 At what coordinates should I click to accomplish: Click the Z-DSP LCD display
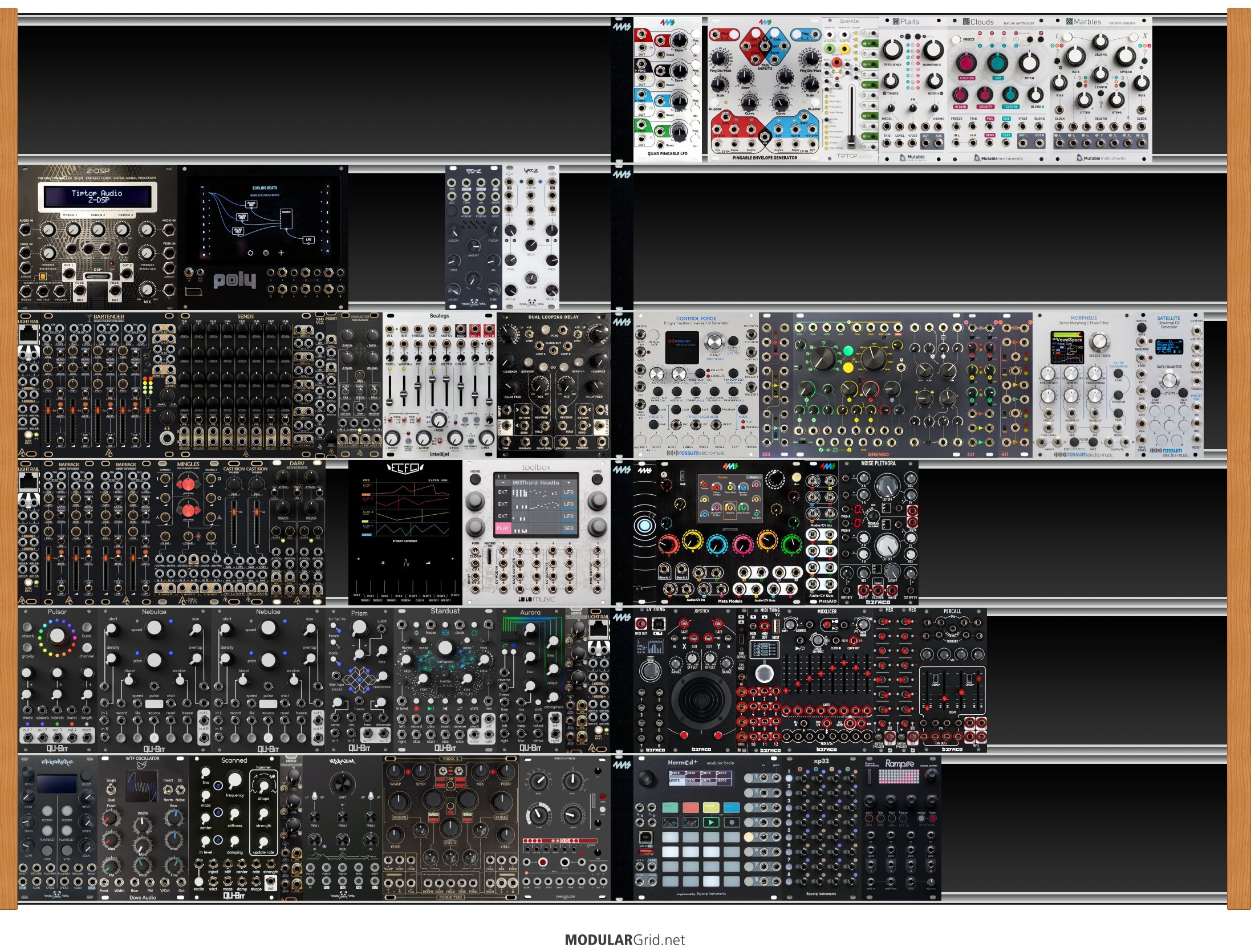(98, 197)
